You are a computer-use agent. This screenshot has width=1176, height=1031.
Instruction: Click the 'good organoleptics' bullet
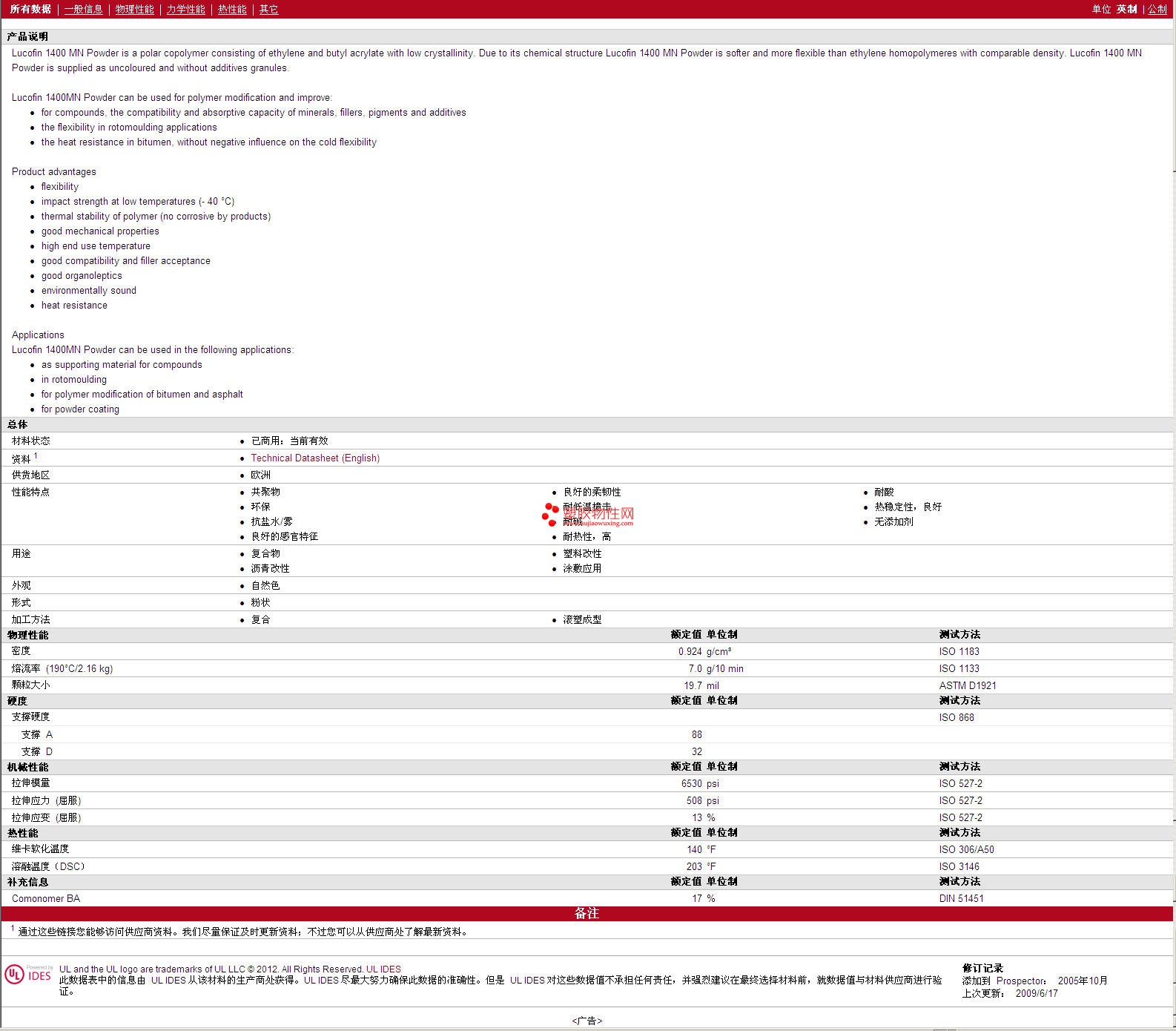(82, 275)
